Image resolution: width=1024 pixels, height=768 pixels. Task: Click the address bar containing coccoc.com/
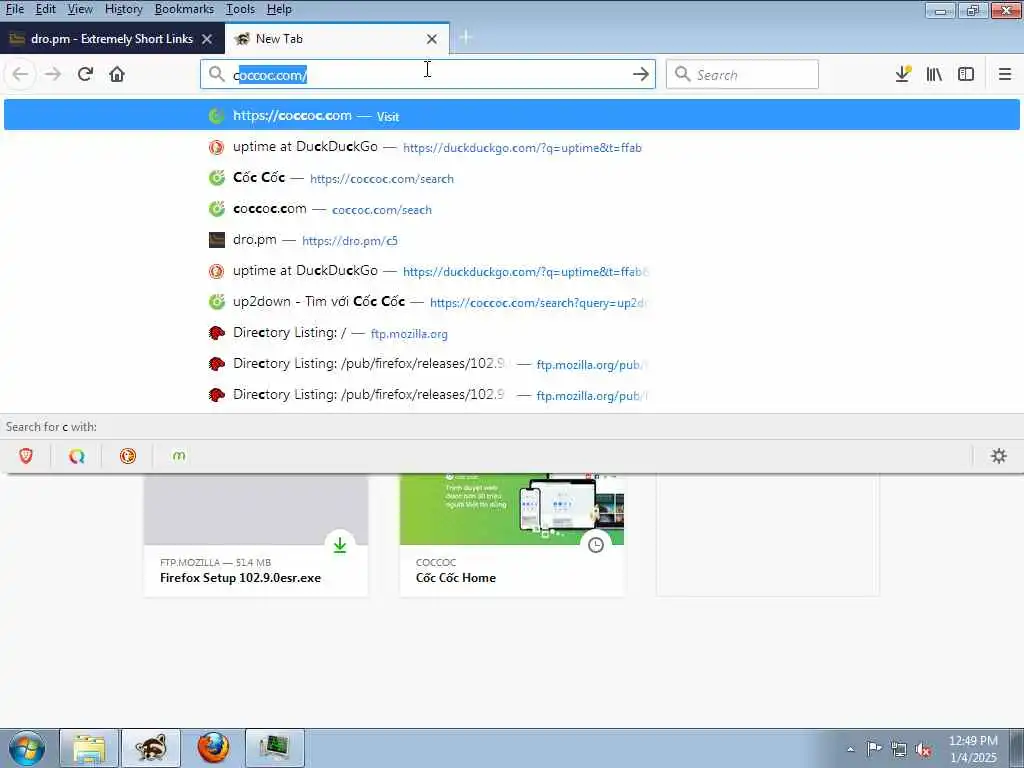[x=428, y=74]
